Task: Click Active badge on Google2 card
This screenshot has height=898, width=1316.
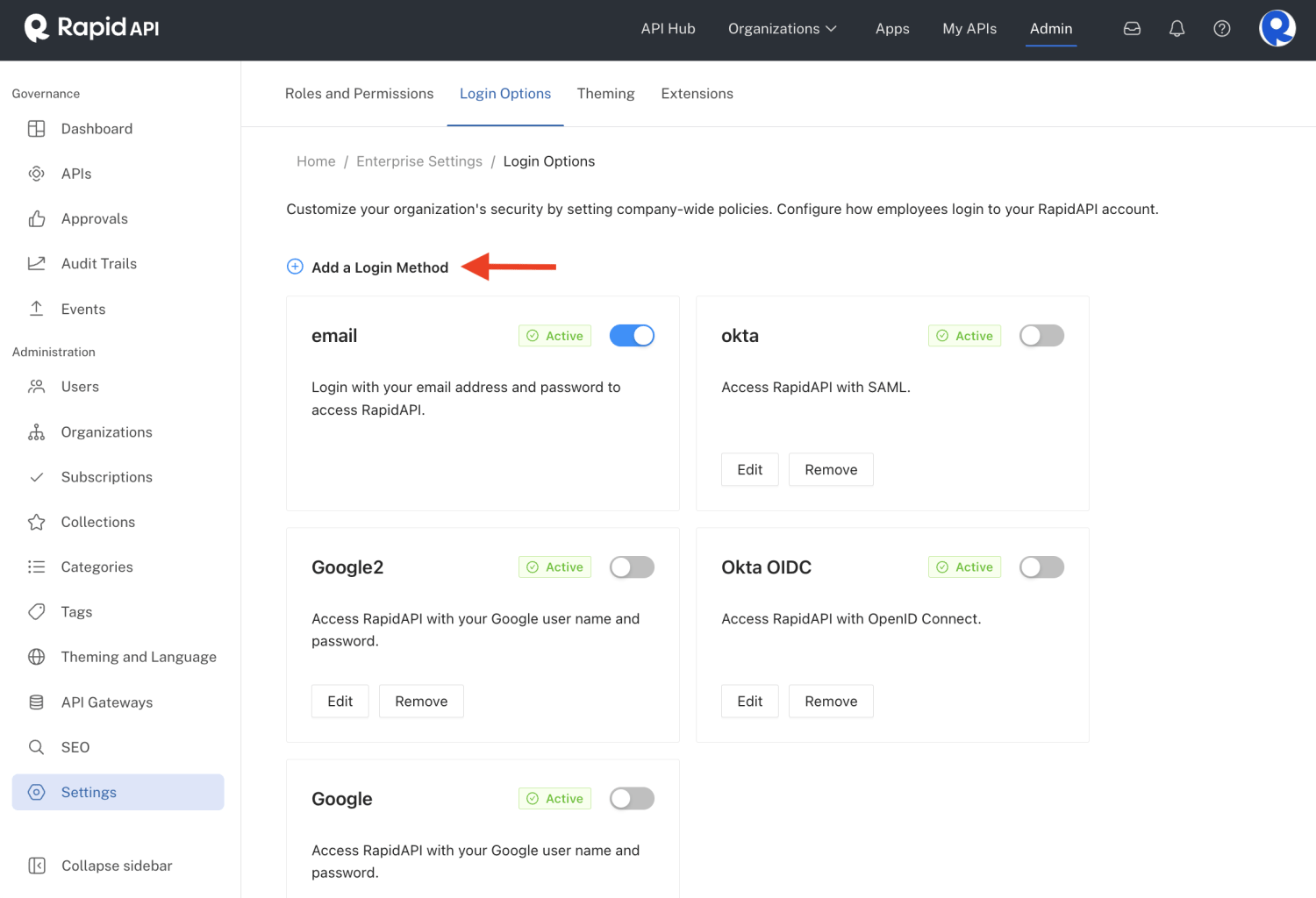Action: point(554,567)
